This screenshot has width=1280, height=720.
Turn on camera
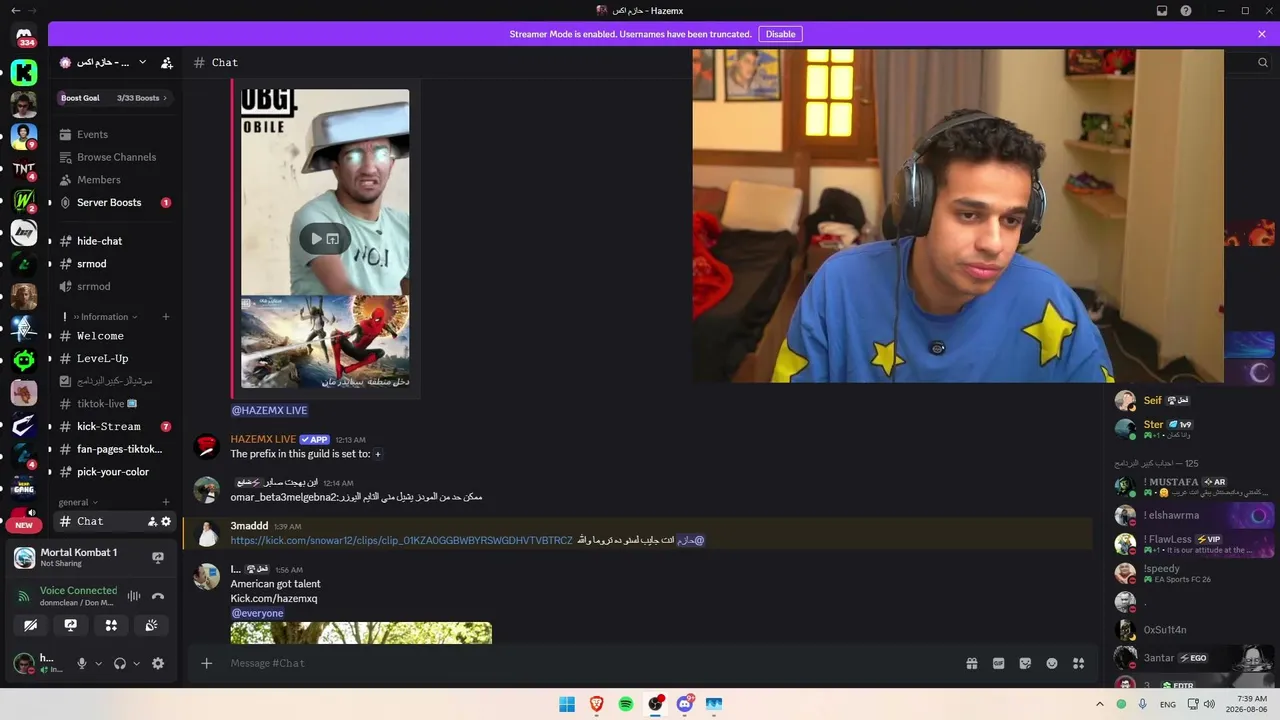[x=31, y=625]
